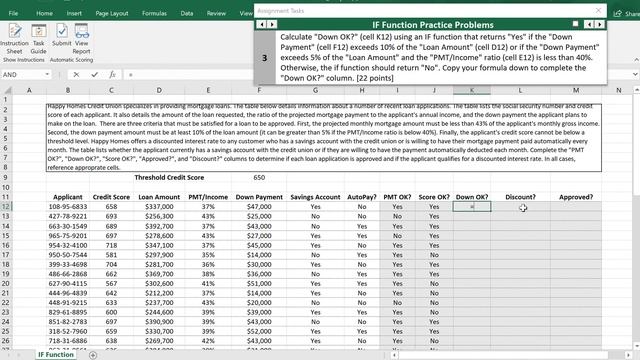Select column D header
Image resolution: width=640 pixels, height=360 pixels.
[x=159, y=90]
